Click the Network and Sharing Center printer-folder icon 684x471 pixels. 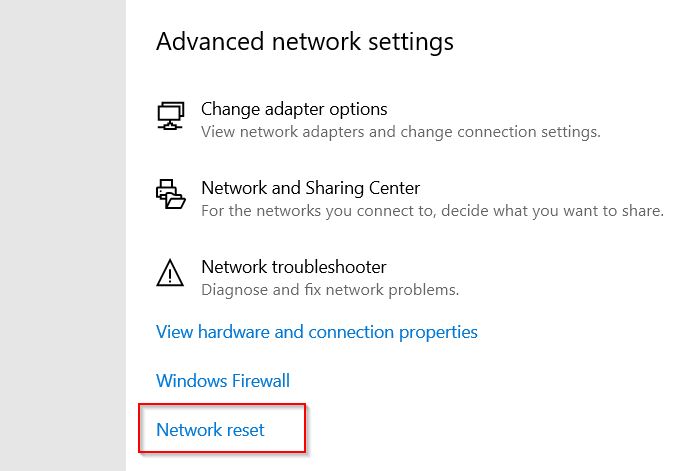coord(171,194)
